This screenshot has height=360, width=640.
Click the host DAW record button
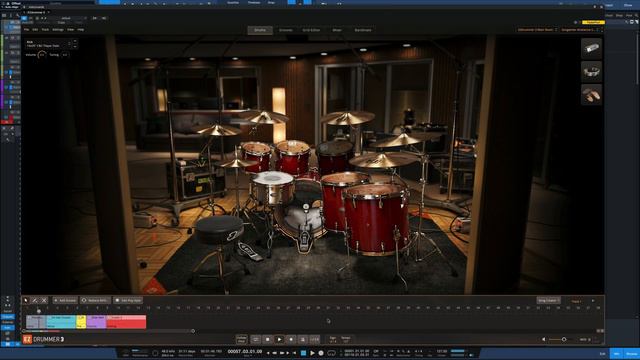(x=321, y=353)
